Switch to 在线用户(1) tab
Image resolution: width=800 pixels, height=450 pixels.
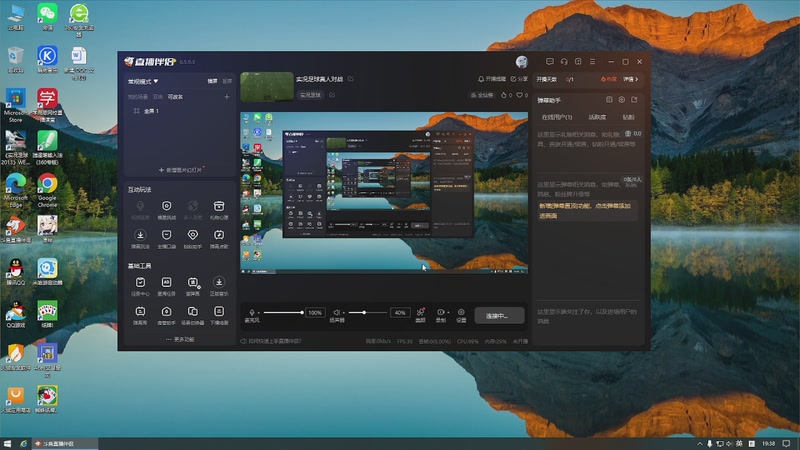[x=557, y=117]
